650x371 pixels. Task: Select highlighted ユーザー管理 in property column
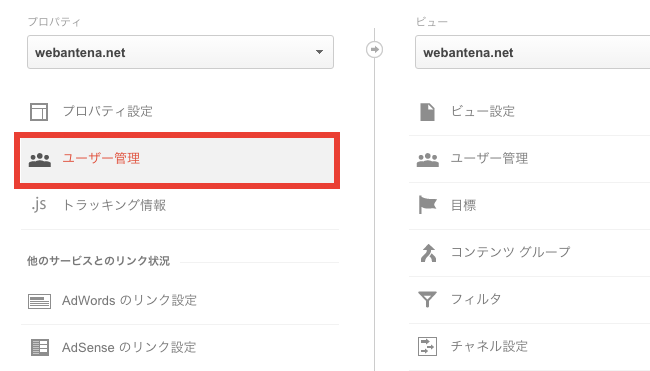click(177, 160)
